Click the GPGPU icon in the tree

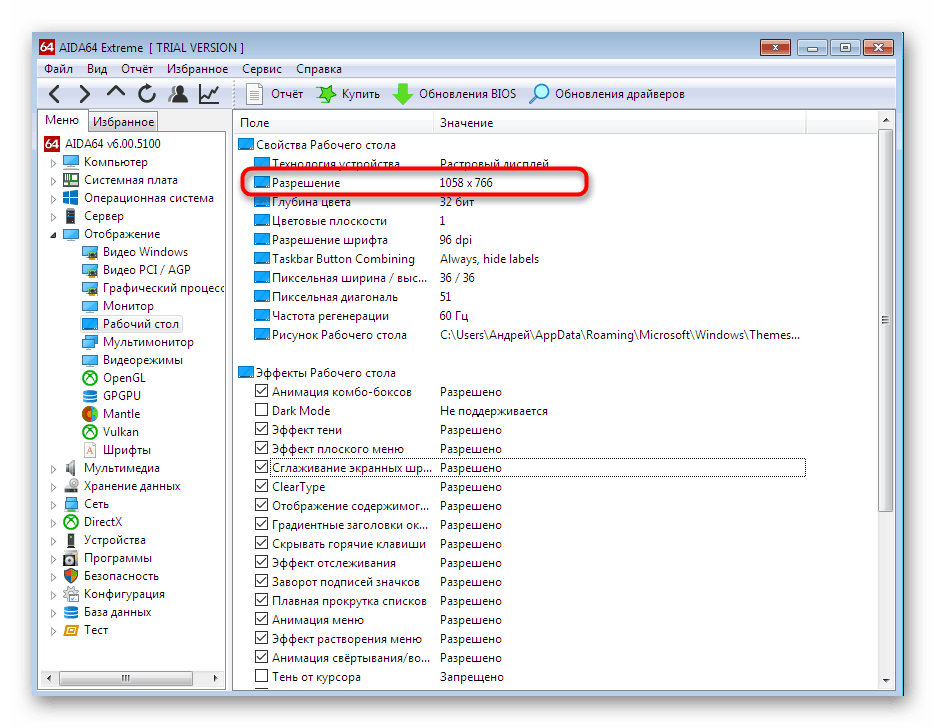tap(90, 396)
